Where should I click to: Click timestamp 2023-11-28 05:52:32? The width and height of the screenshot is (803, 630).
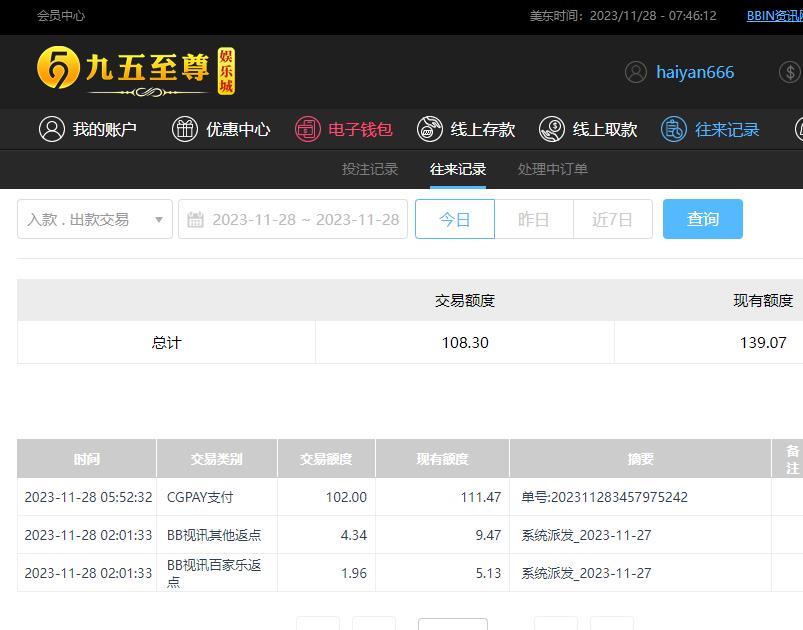pyautogui.click(x=88, y=497)
